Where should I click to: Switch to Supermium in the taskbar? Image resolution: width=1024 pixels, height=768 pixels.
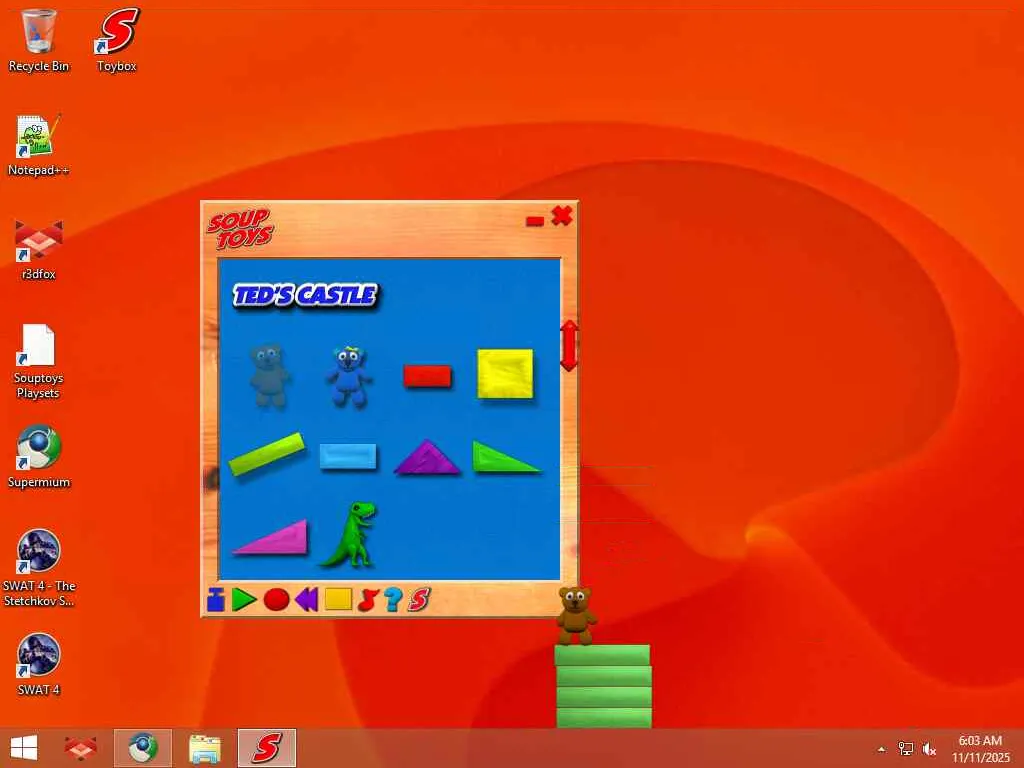pyautogui.click(x=142, y=748)
